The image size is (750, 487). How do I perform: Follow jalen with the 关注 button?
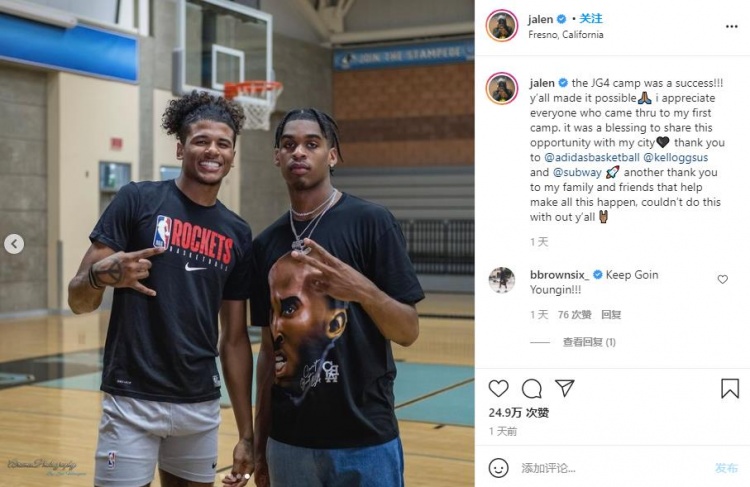[591, 19]
